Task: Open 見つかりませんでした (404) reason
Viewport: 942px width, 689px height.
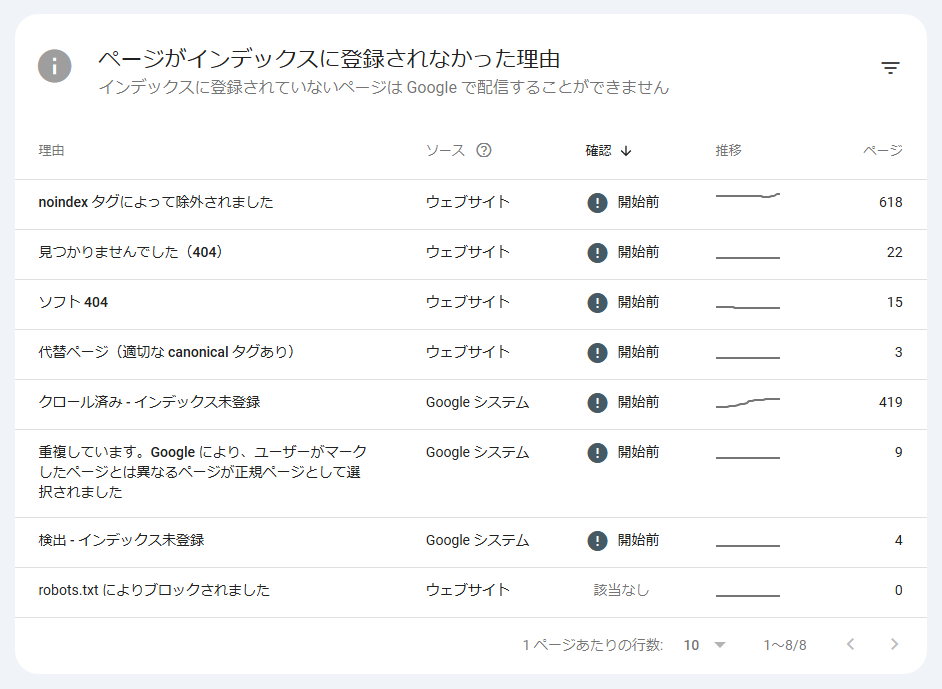Action: (x=131, y=252)
